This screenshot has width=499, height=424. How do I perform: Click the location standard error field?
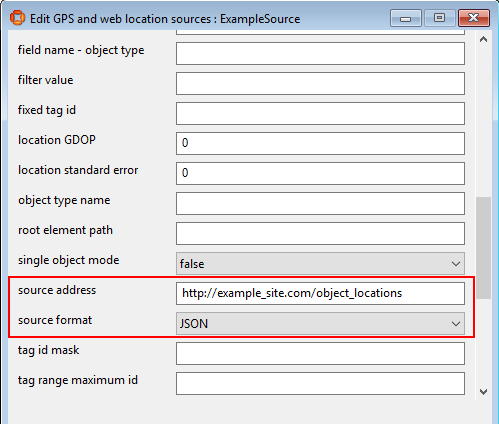coord(320,173)
